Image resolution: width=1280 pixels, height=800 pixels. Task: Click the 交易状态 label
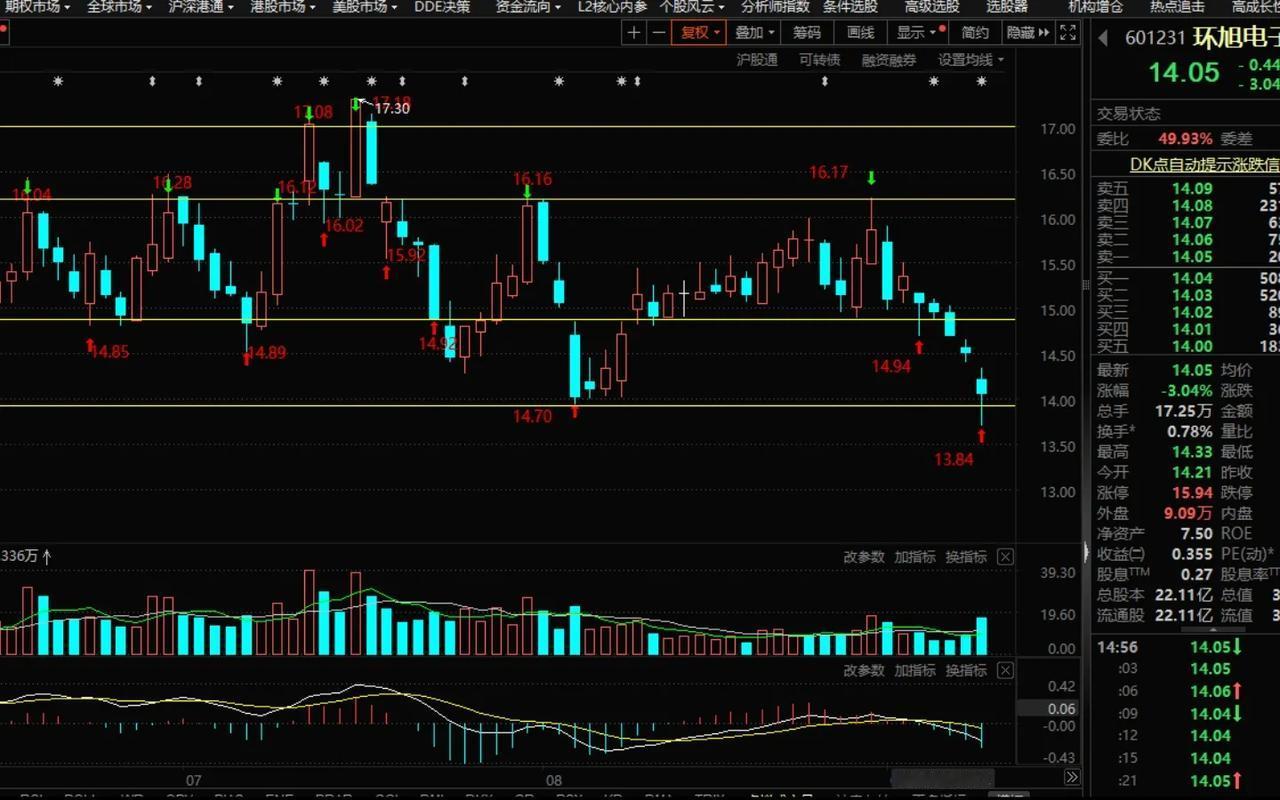[1129, 114]
